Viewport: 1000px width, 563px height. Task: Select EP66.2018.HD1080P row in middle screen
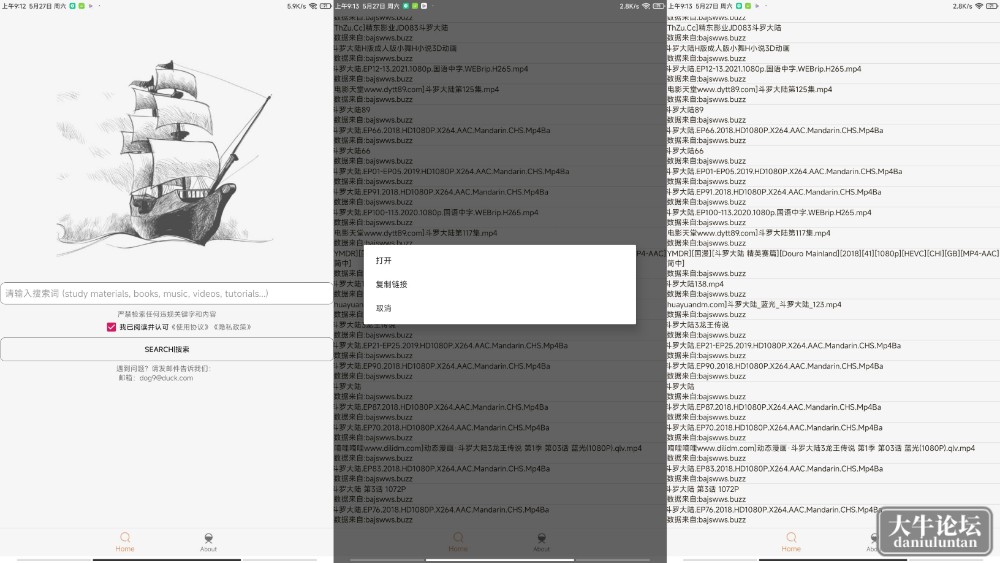[x=500, y=135]
